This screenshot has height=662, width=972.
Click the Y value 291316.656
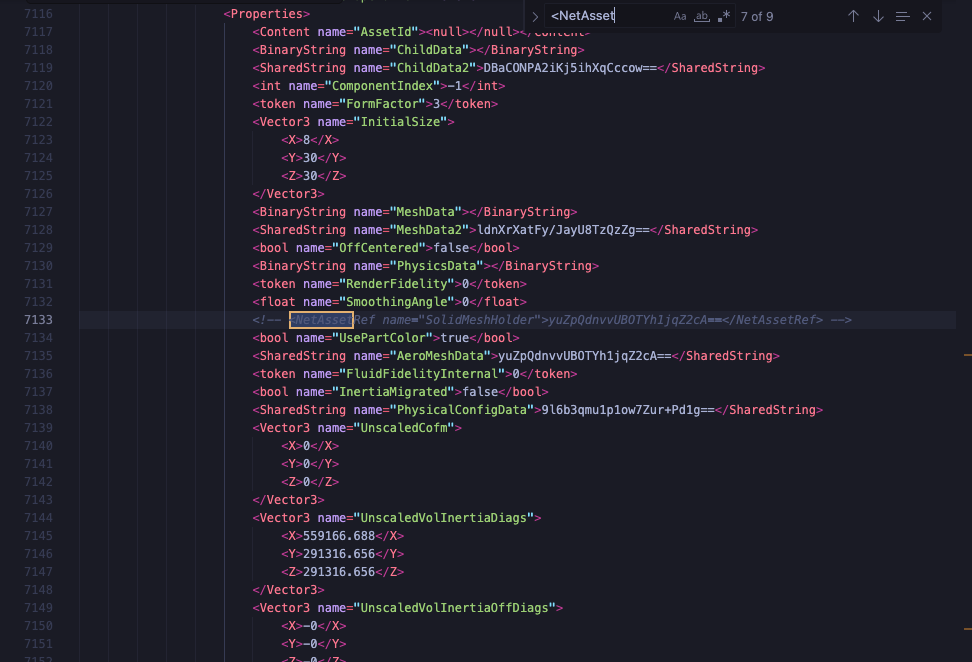[x=339, y=554]
